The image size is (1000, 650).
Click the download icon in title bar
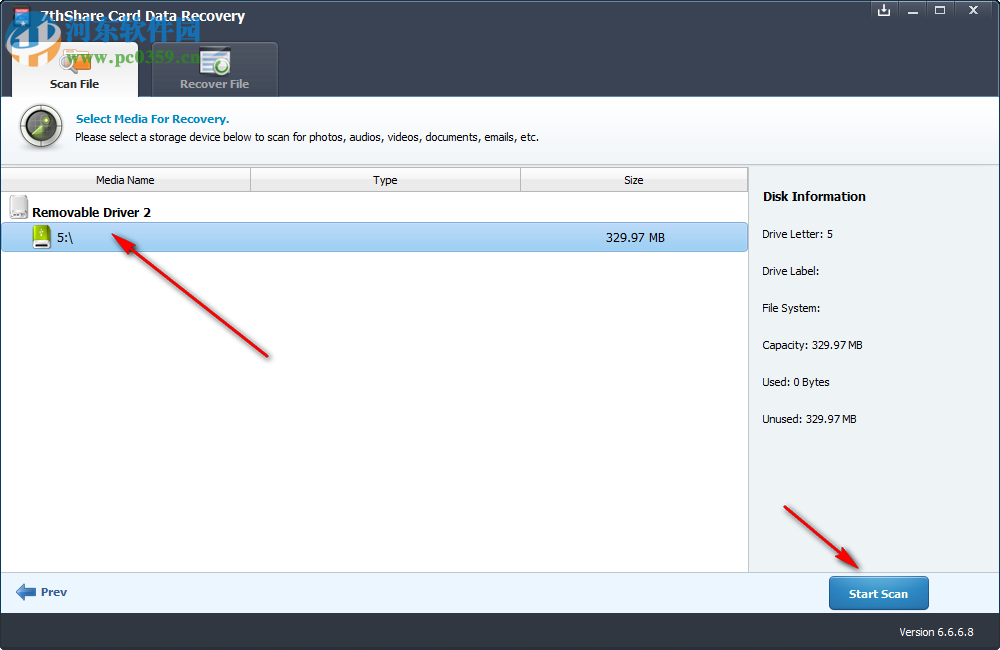point(883,10)
